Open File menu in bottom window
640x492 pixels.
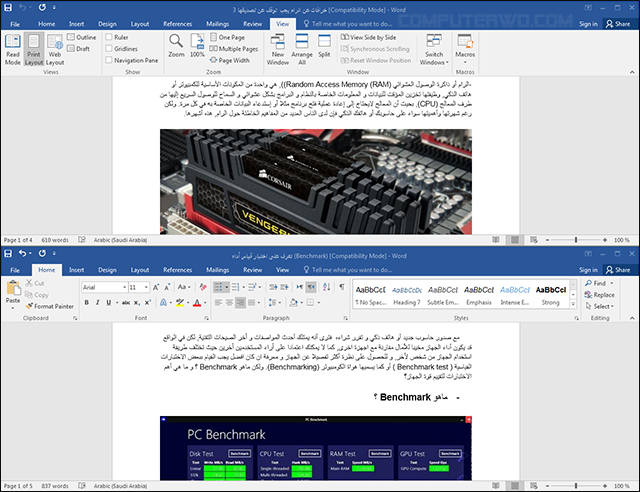(x=15, y=270)
